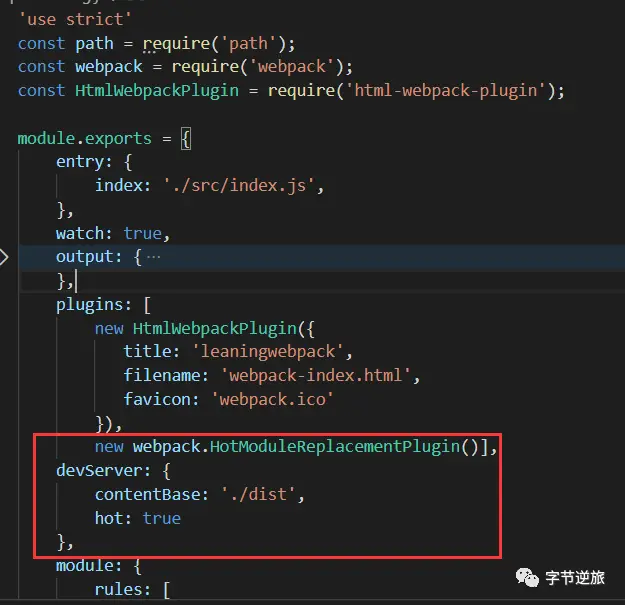Image resolution: width=625 pixels, height=605 pixels.
Task: Click the module.exports text
Action: click(85, 138)
